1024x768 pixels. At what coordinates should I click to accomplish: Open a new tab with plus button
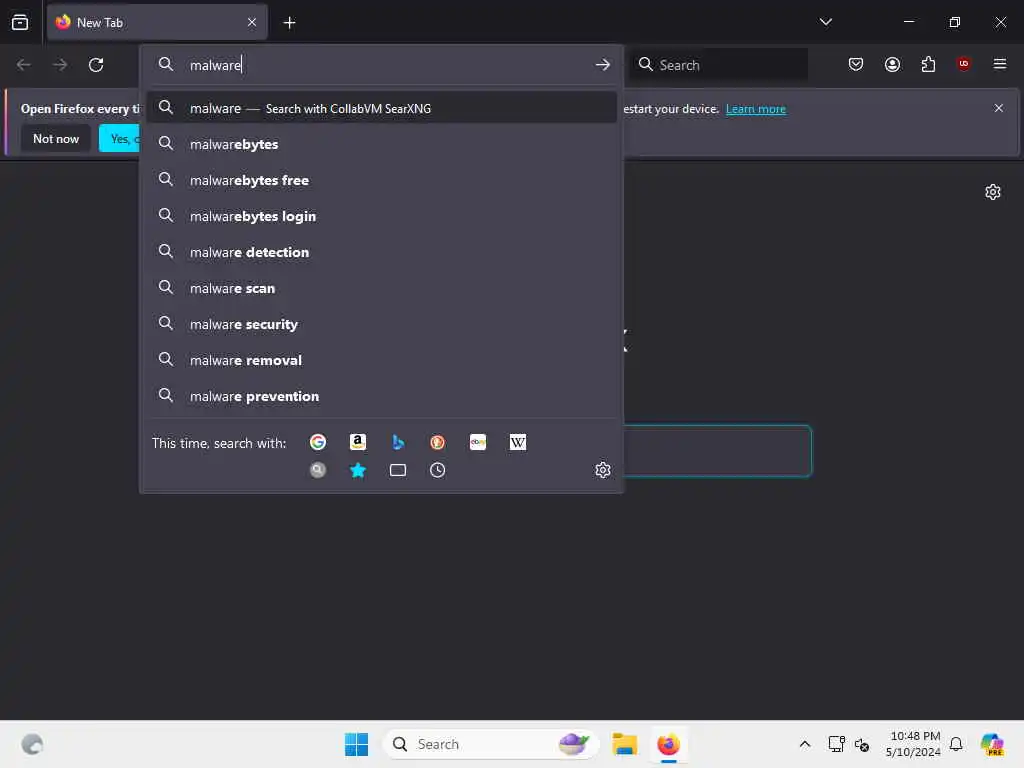(x=289, y=23)
